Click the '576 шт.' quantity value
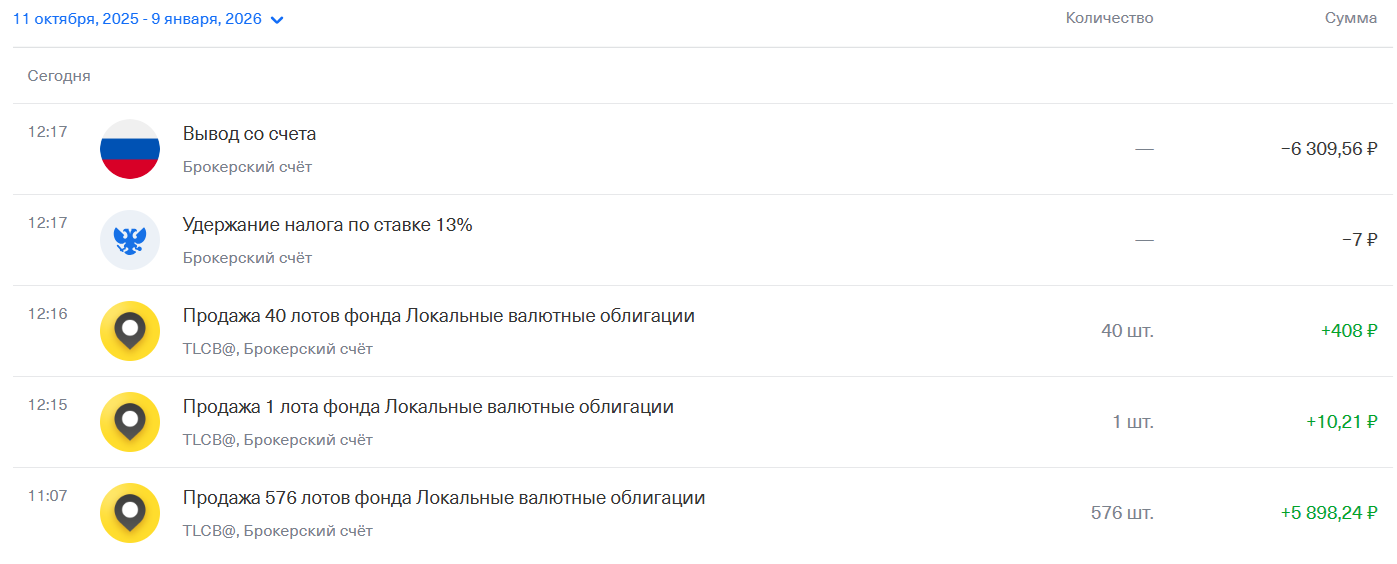Screen dimensions: 1397x564 (1122, 513)
